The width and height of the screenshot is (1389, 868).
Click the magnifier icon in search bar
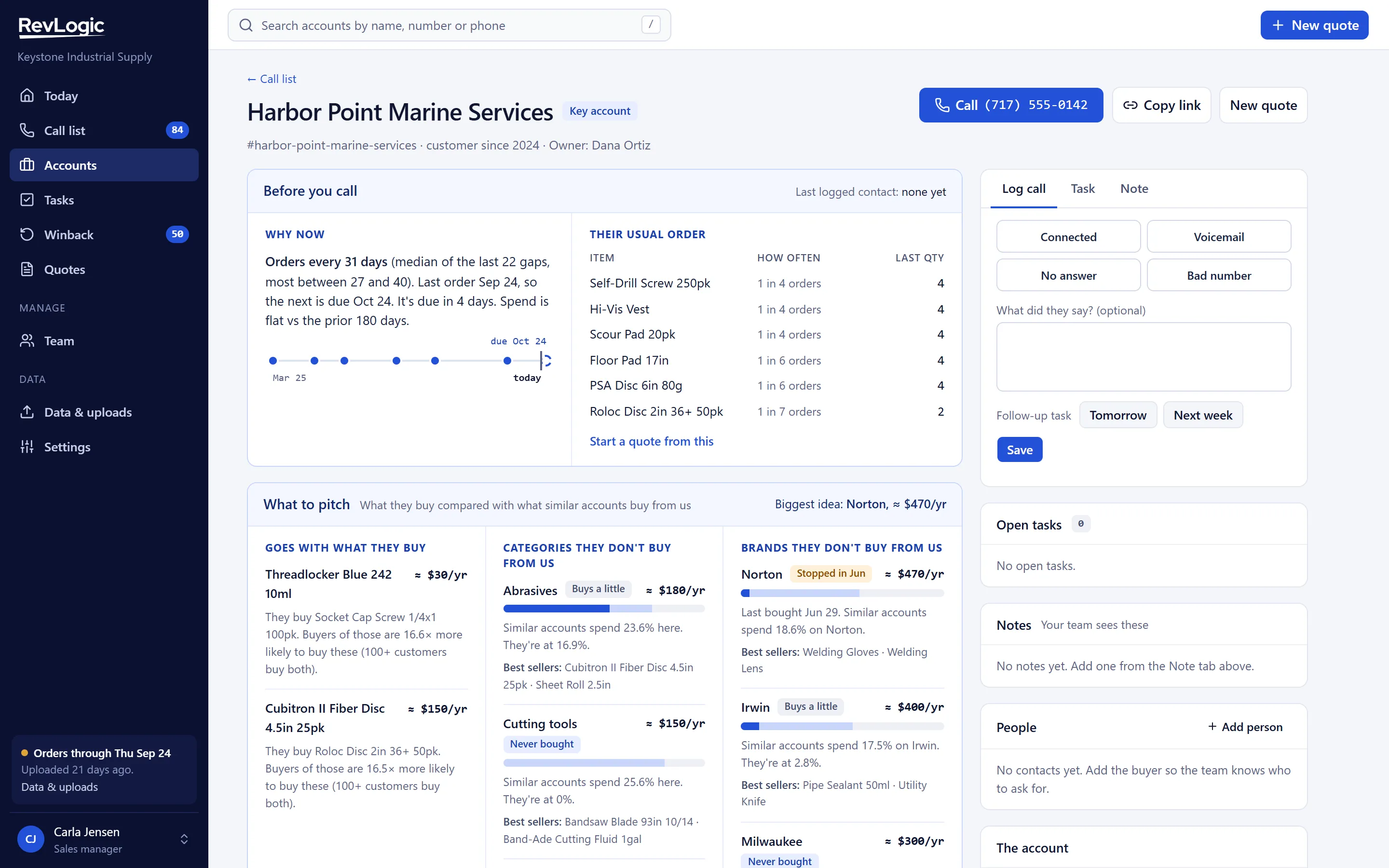click(246, 25)
